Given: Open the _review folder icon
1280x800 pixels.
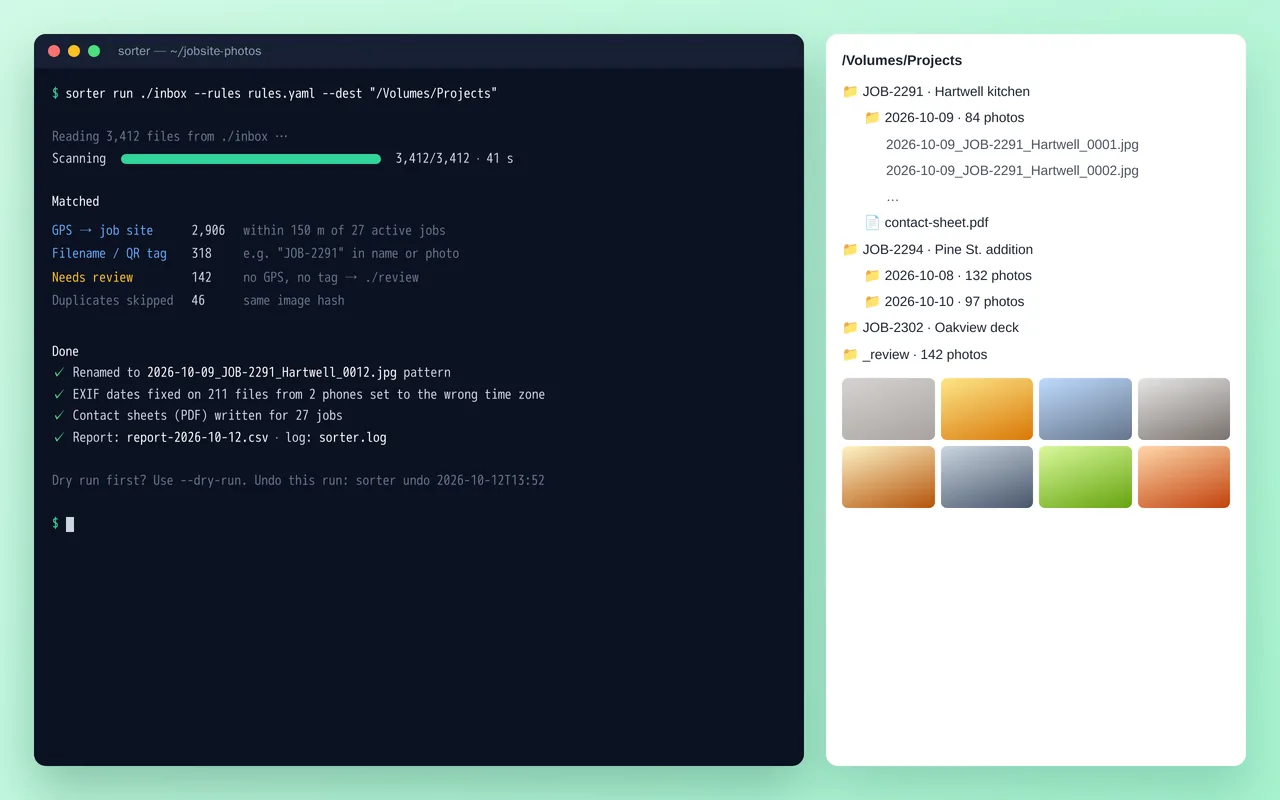Looking at the screenshot, I should tap(850, 354).
